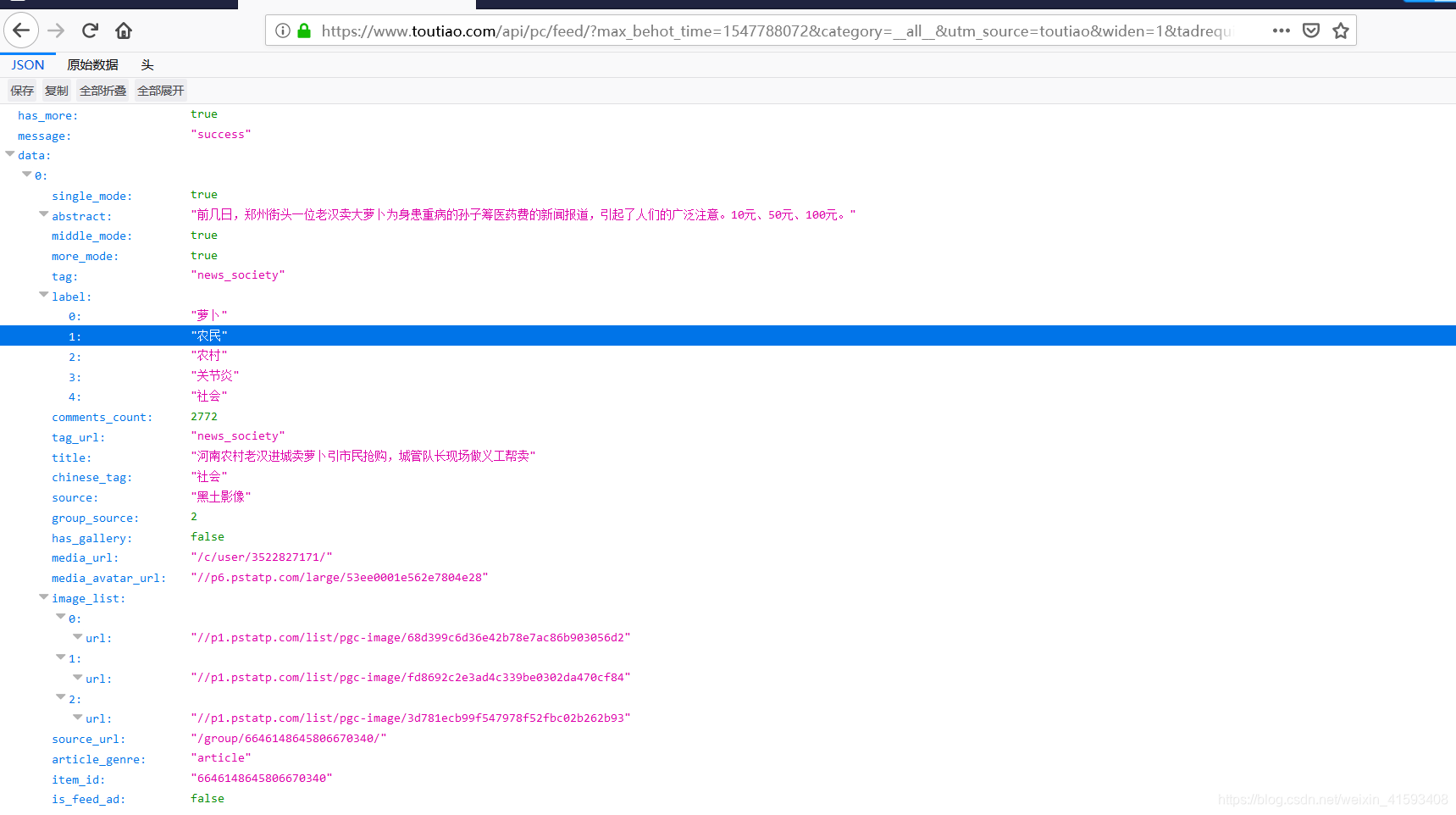The height and width of the screenshot is (815, 1456).
Task: Click the 复制 copy button
Action: [x=56, y=91]
